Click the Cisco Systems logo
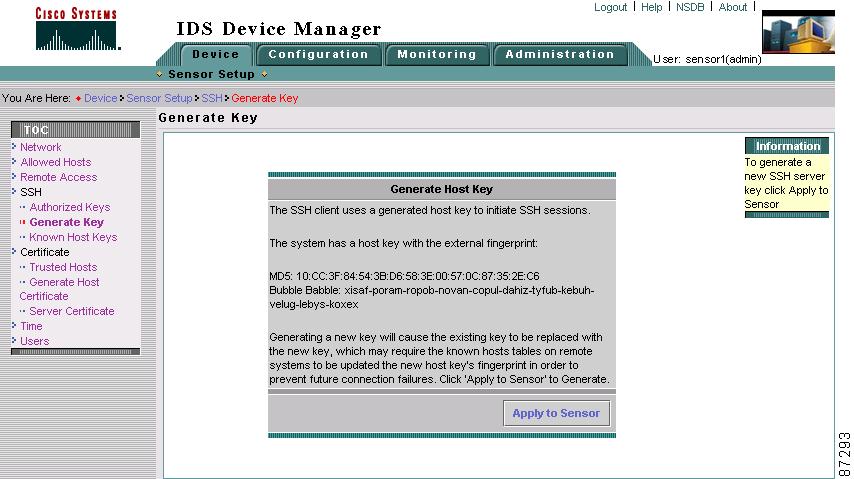Image resolution: width=854 pixels, height=479 pixels. pos(77,28)
